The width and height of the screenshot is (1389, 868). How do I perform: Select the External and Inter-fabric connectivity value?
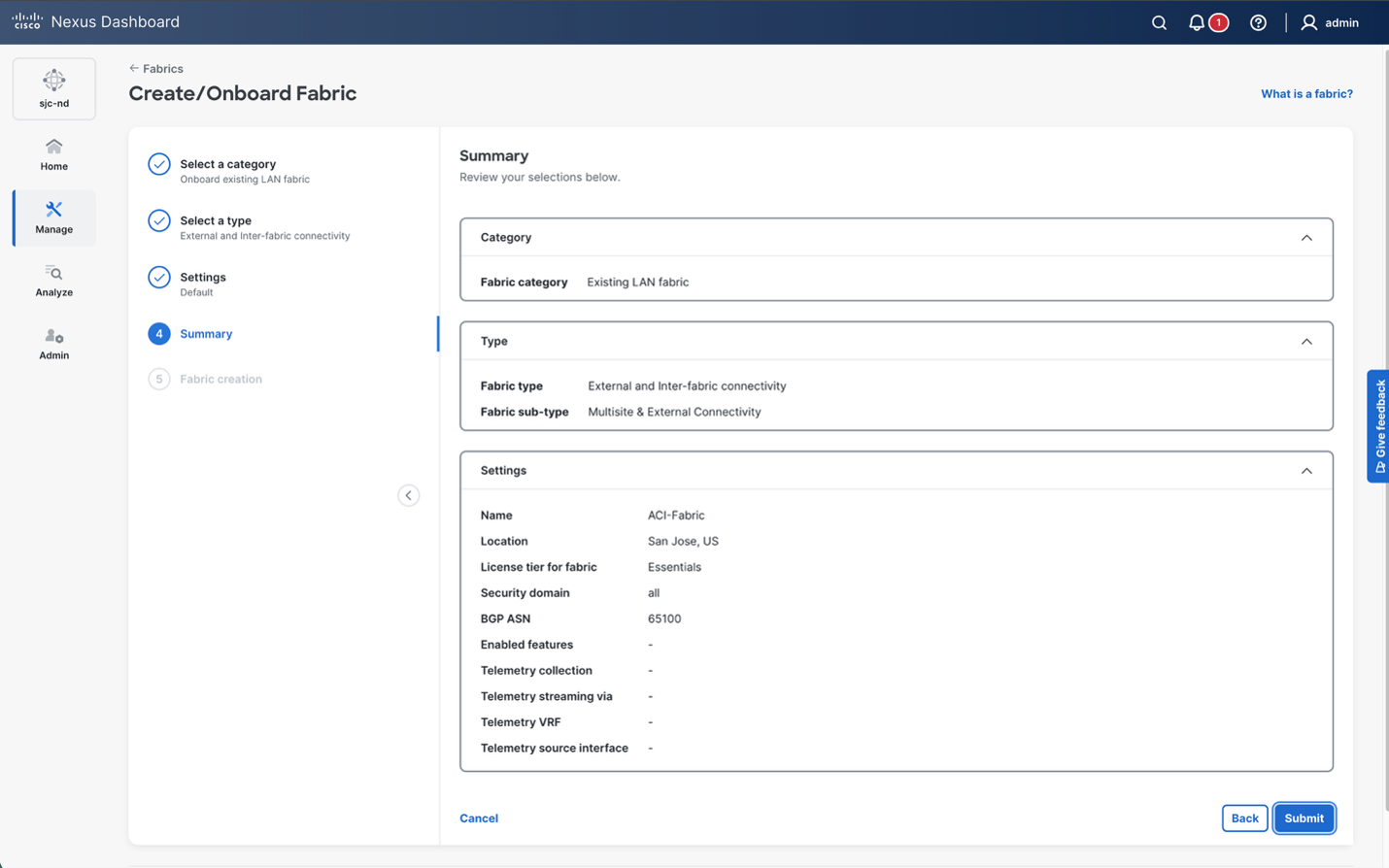(x=687, y=386)
